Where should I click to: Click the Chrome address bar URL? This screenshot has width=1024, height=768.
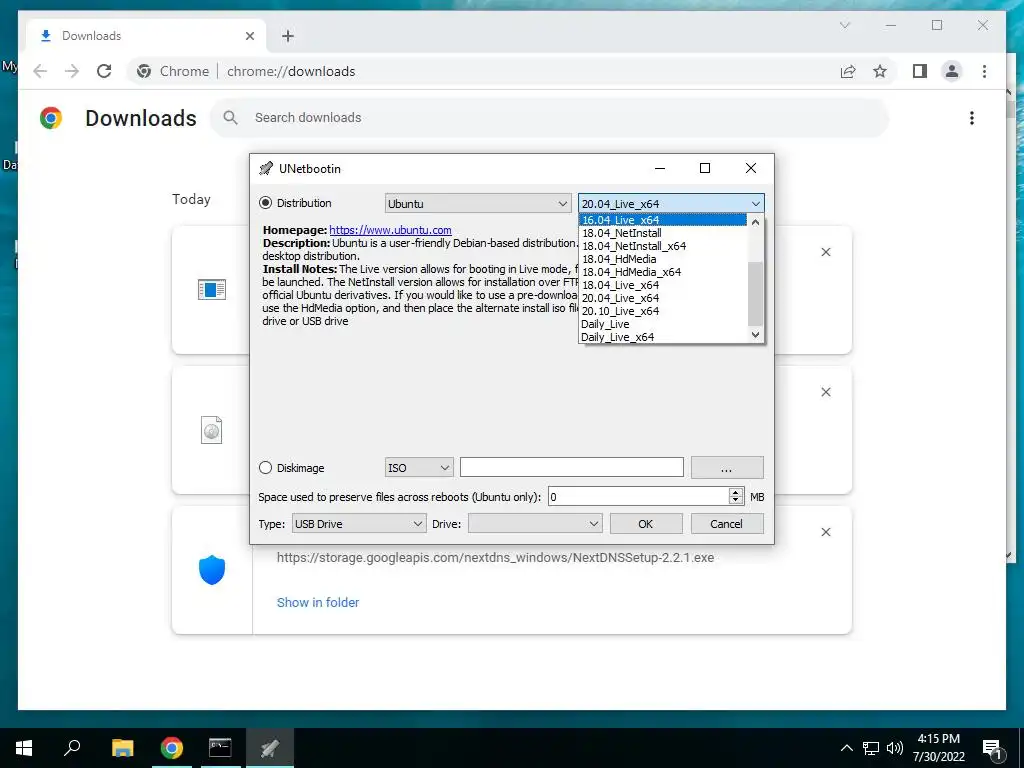pos(291,71)
